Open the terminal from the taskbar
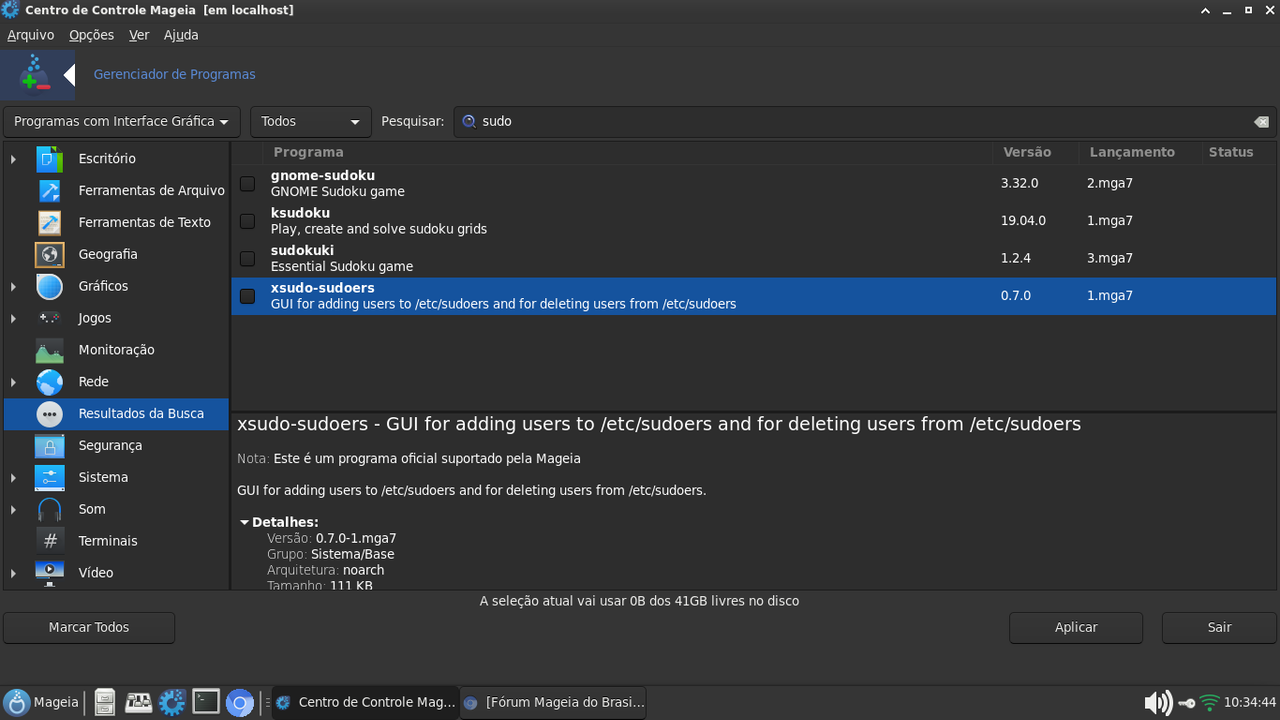This screenshot has width=1280, height=720. [206, 702]
